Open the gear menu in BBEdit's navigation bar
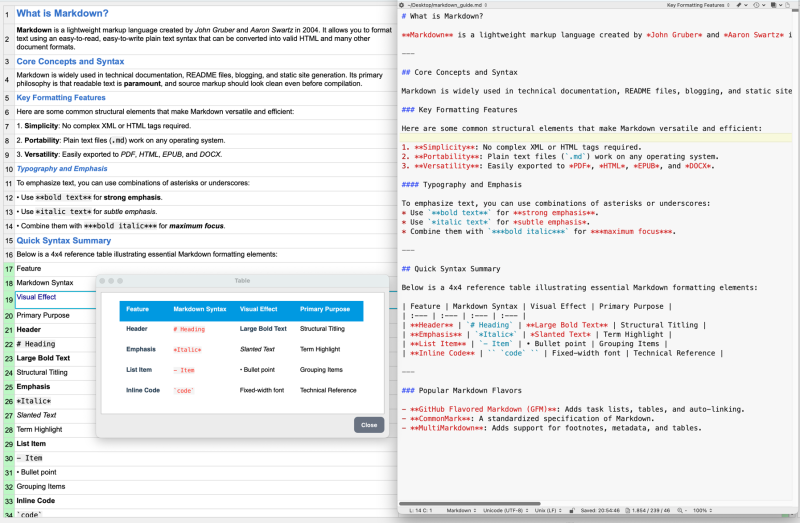The width and height of the screenshot is (800, 523). pos(402,5)
